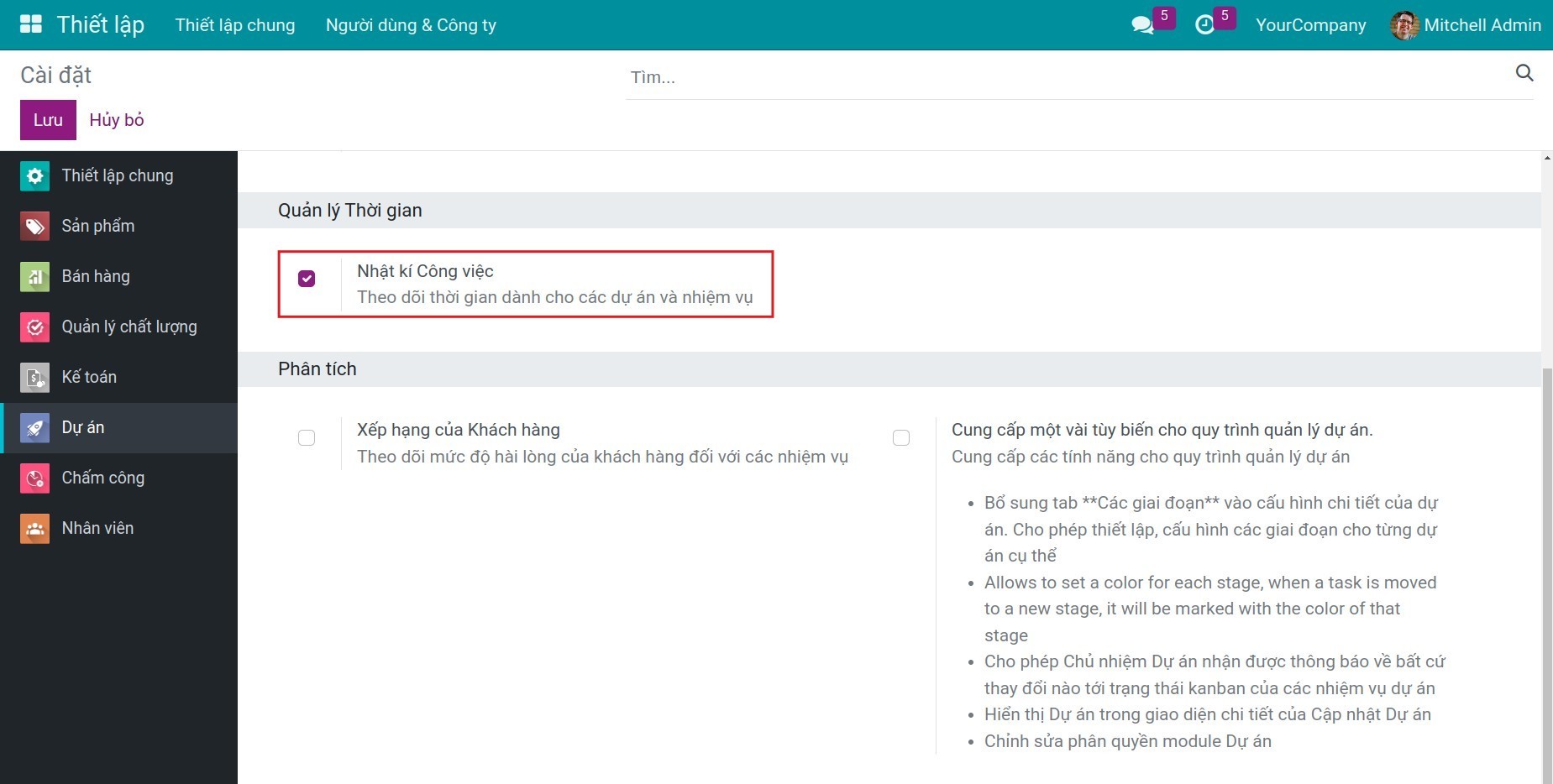The height and width of the screenshot is (784, 1553).
Task: Click the Lưu save button
Action: [48, 120]
